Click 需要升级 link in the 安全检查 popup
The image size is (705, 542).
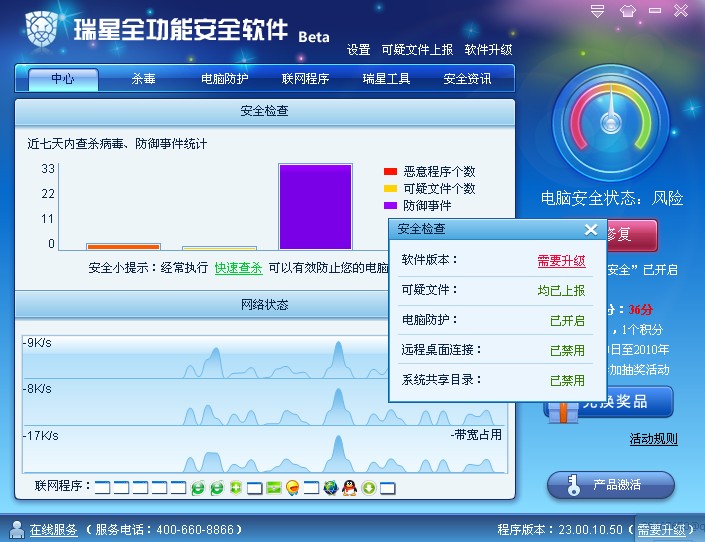coord(561,261)
